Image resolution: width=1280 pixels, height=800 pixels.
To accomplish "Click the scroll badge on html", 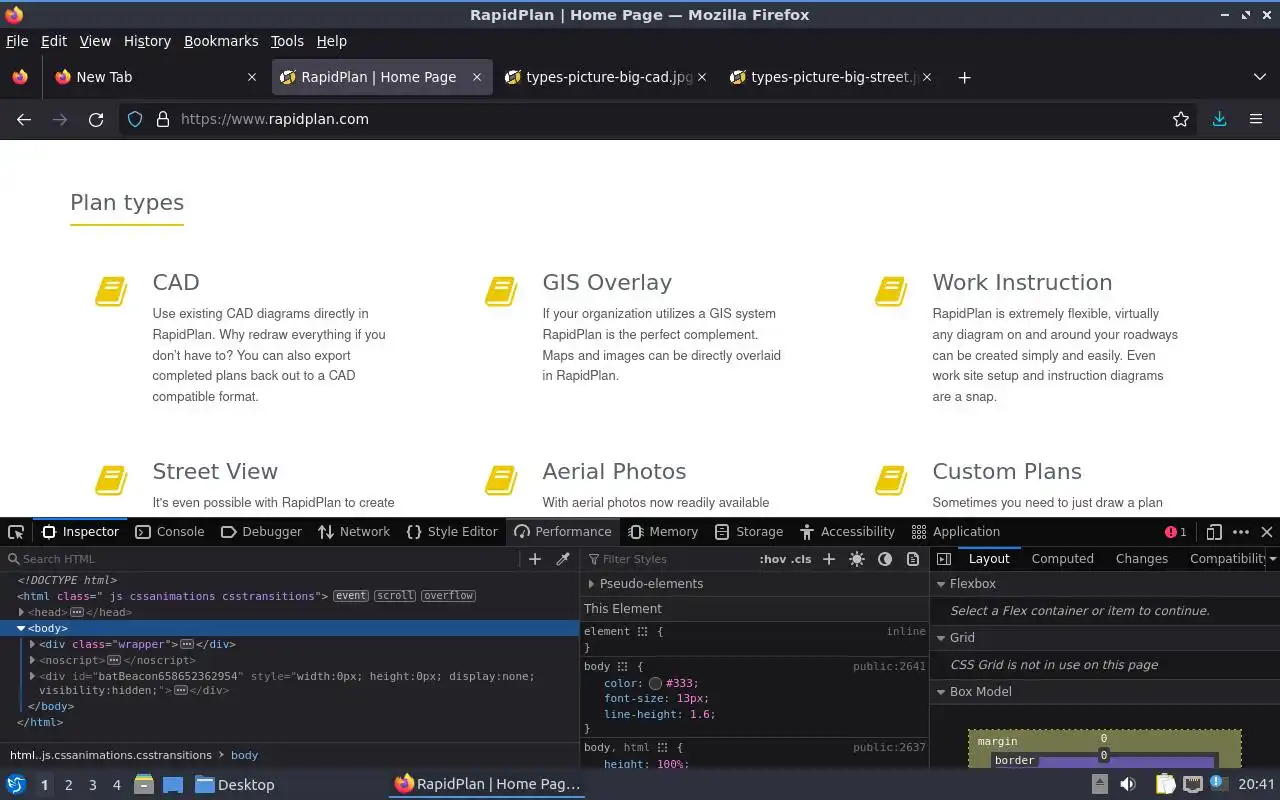I will [395, 596].
